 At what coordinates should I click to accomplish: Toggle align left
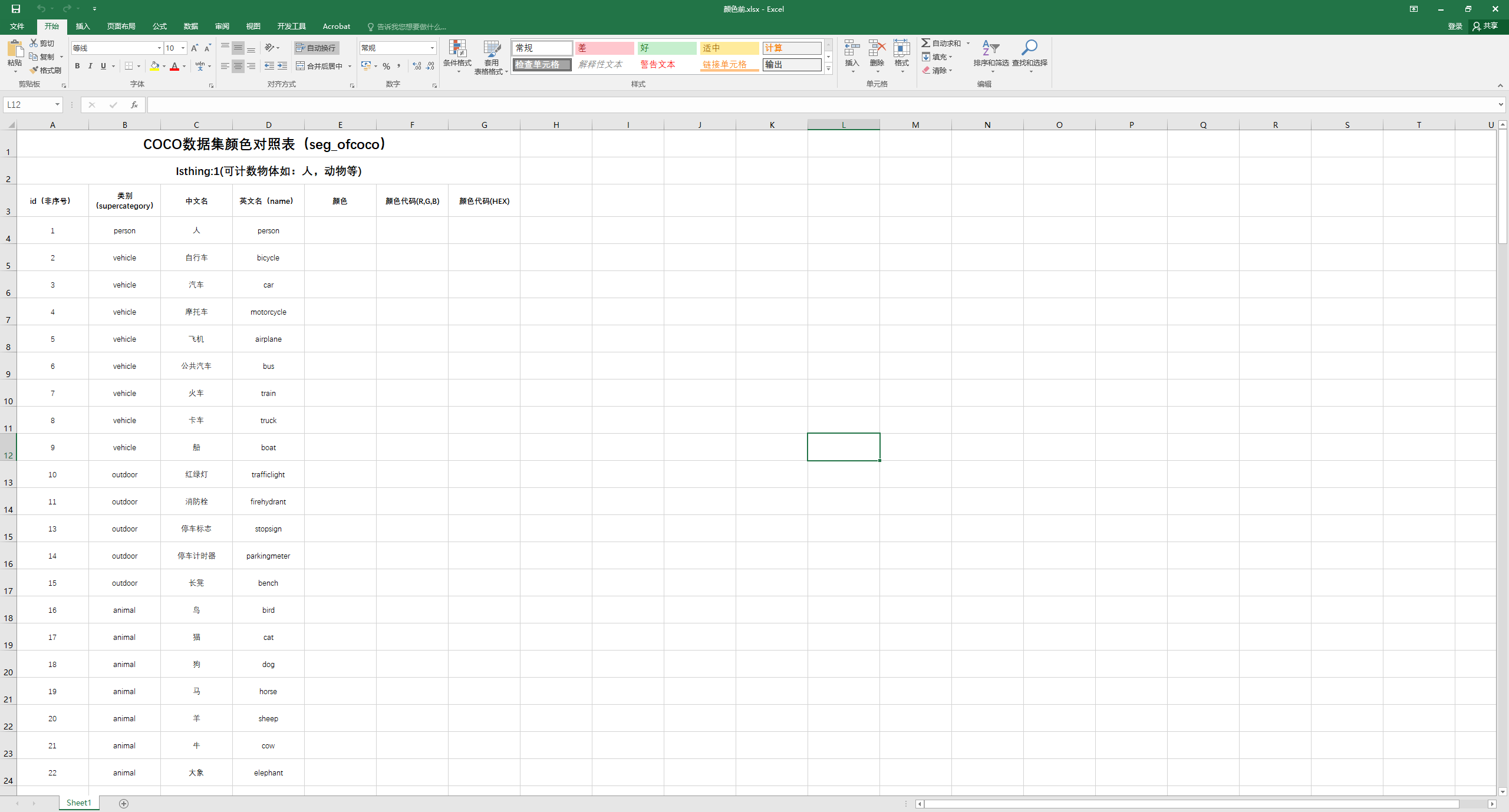coord(225,66)
